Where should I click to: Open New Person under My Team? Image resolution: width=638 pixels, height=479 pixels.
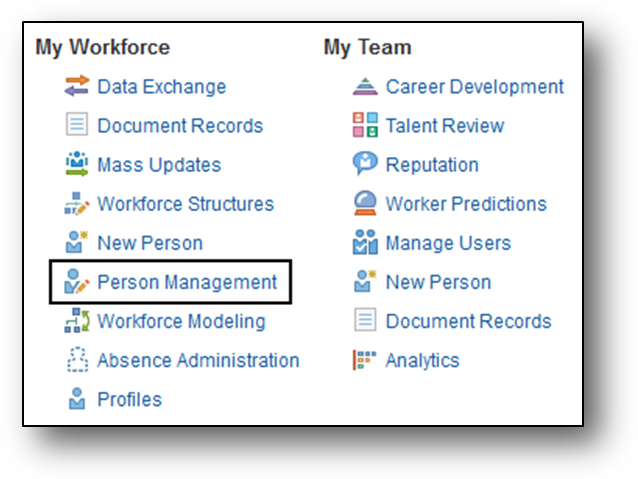point(438,282)
